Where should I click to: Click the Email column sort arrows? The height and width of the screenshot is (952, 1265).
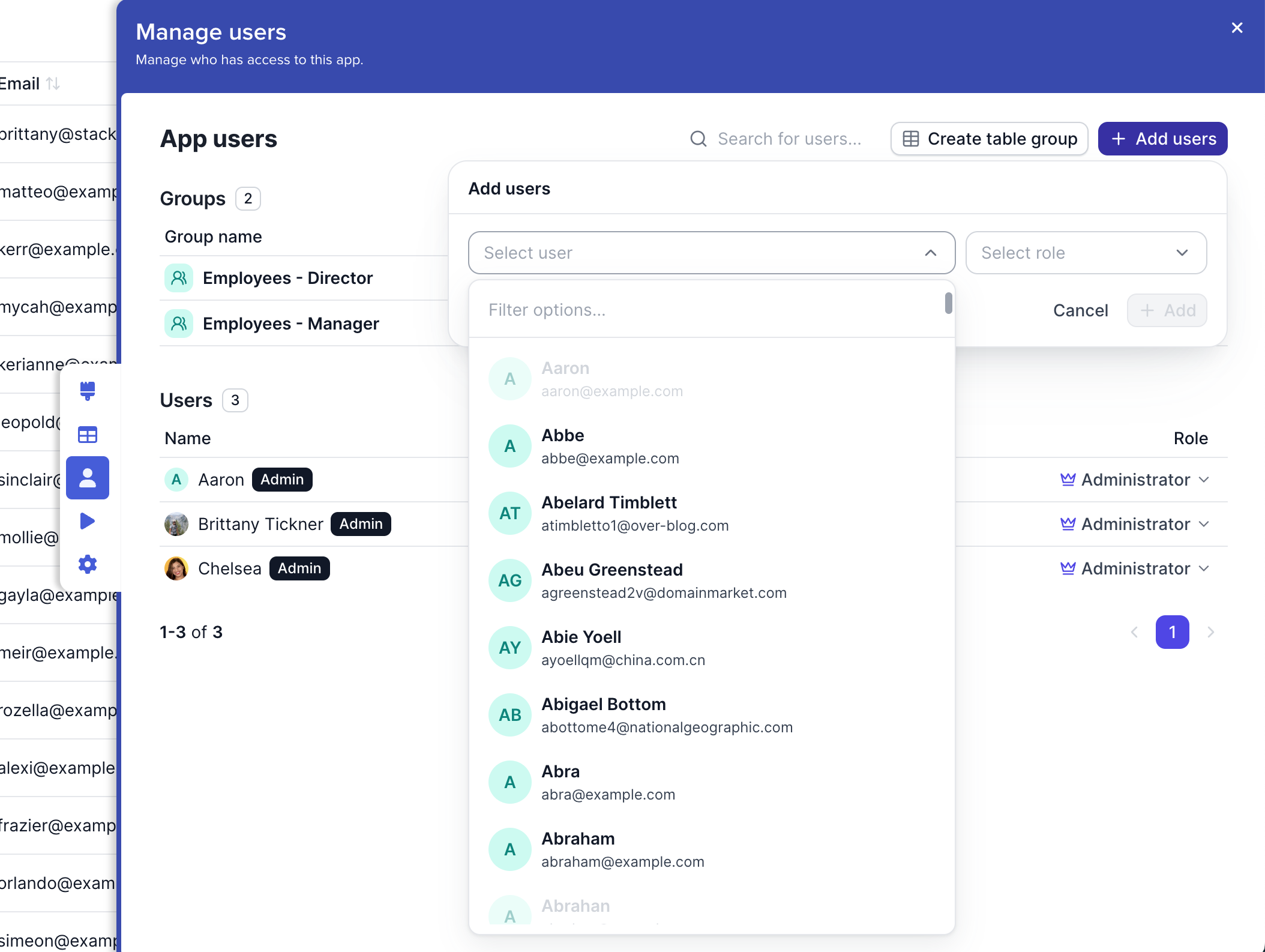(53, 83)
